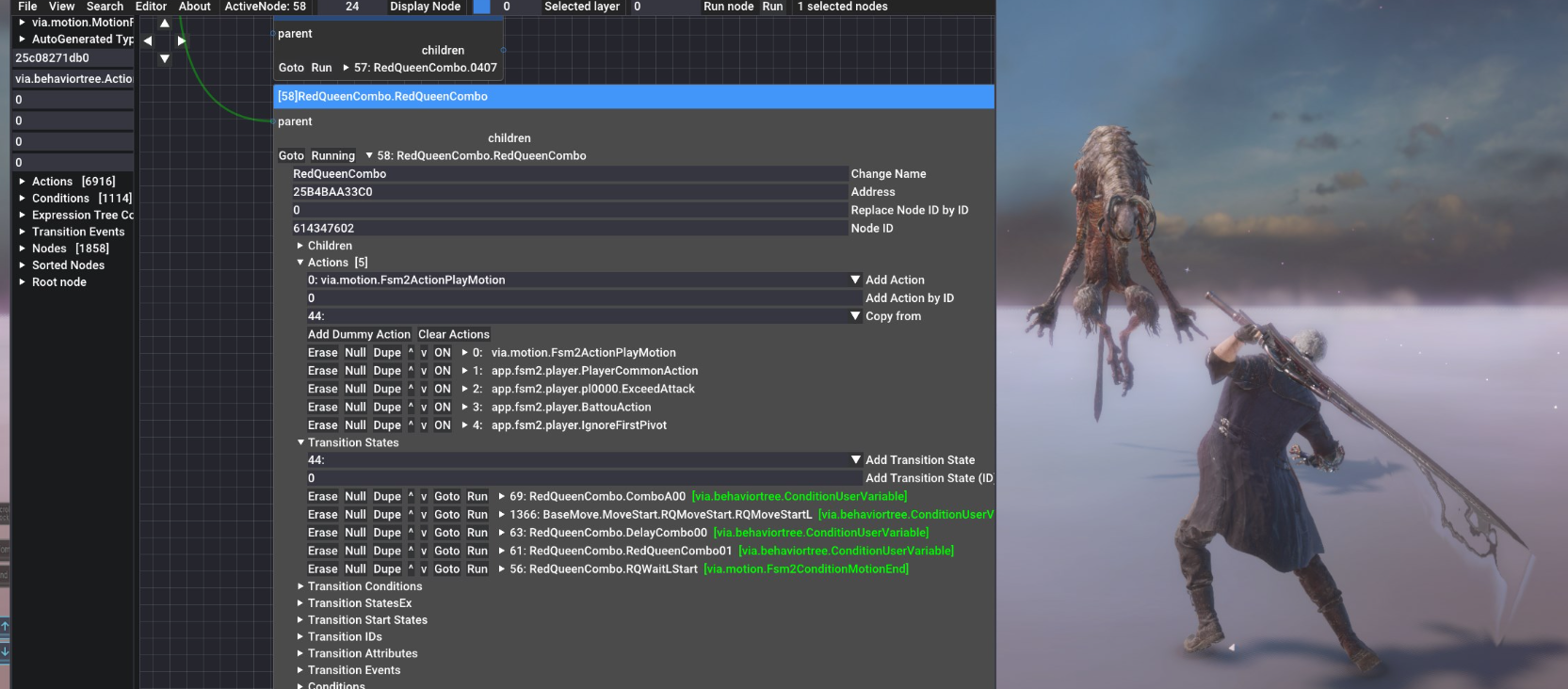Click the Add Dummy Action button

359,334
